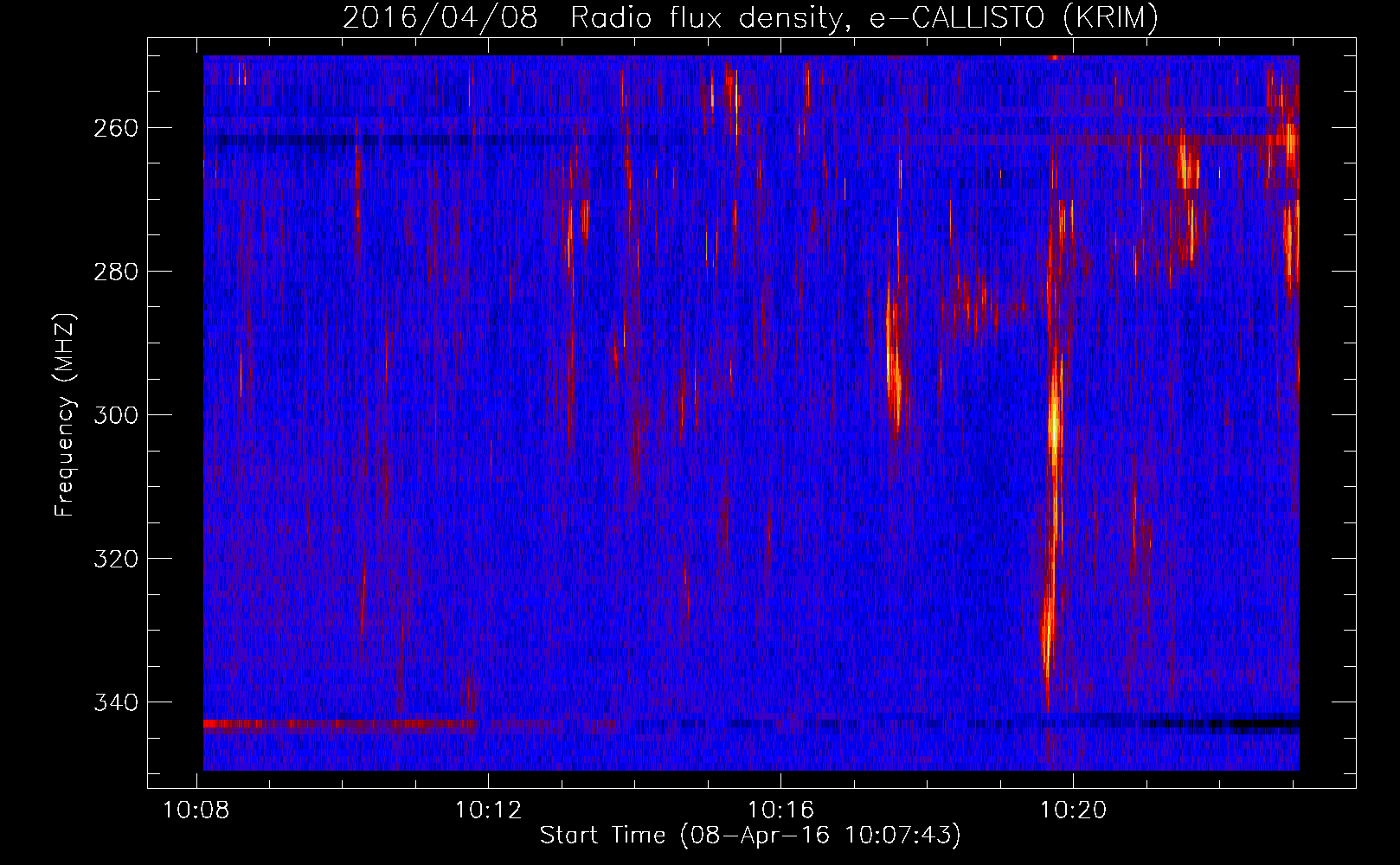Click the 10:16 time tick label
This screenshot has height=865, width=1400.
781,811
